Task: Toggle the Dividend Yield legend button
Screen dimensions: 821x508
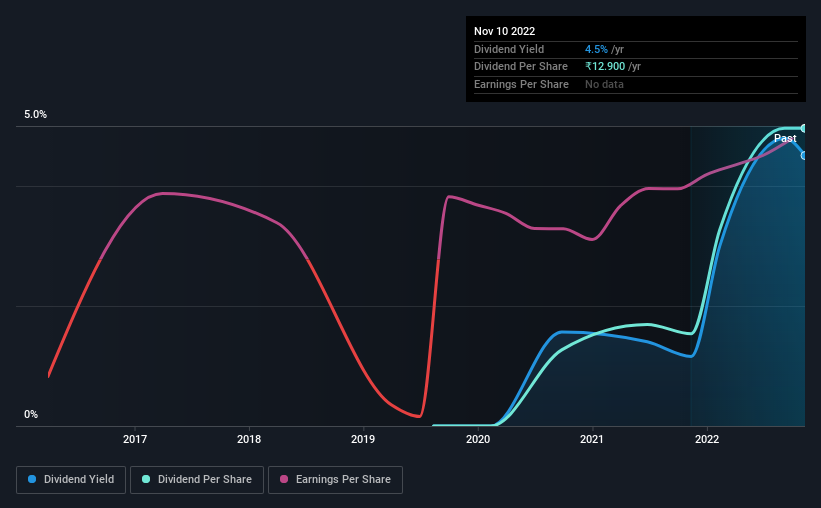Action: click(x=71, y=480)
